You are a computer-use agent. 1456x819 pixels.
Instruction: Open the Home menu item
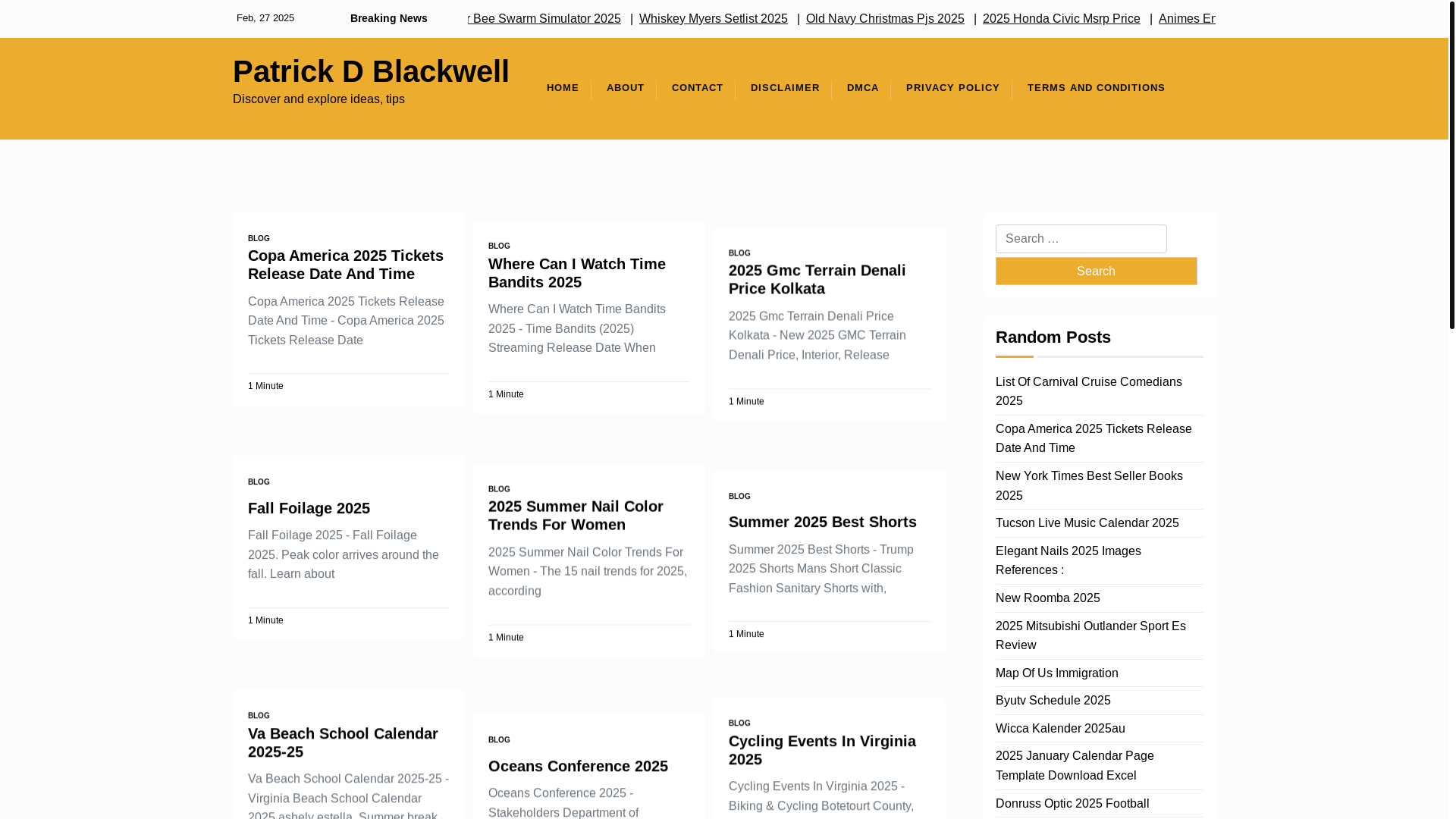point(562,88)
